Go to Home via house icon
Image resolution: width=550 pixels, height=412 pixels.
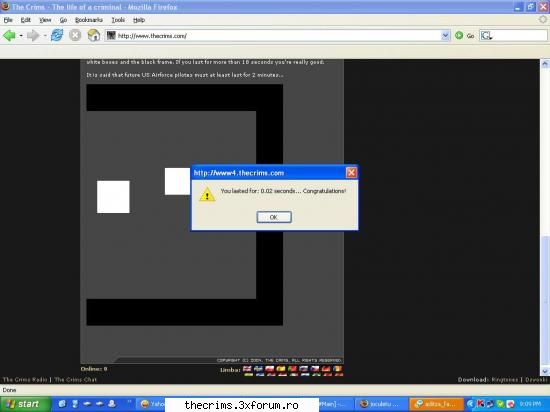[x=94, y=35]
